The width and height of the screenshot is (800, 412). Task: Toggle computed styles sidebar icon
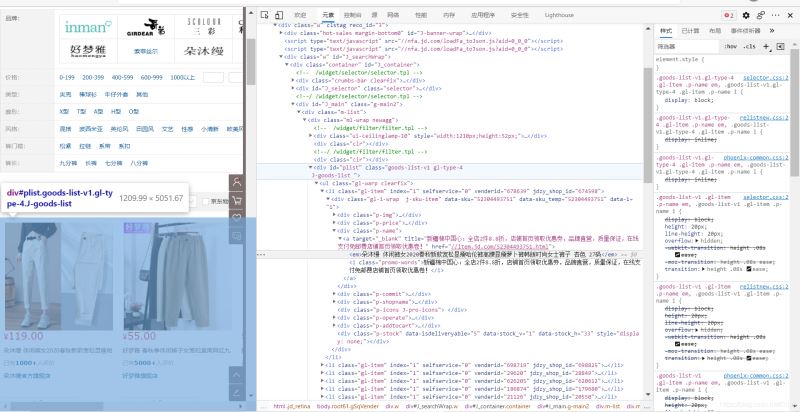coord(780,46)
